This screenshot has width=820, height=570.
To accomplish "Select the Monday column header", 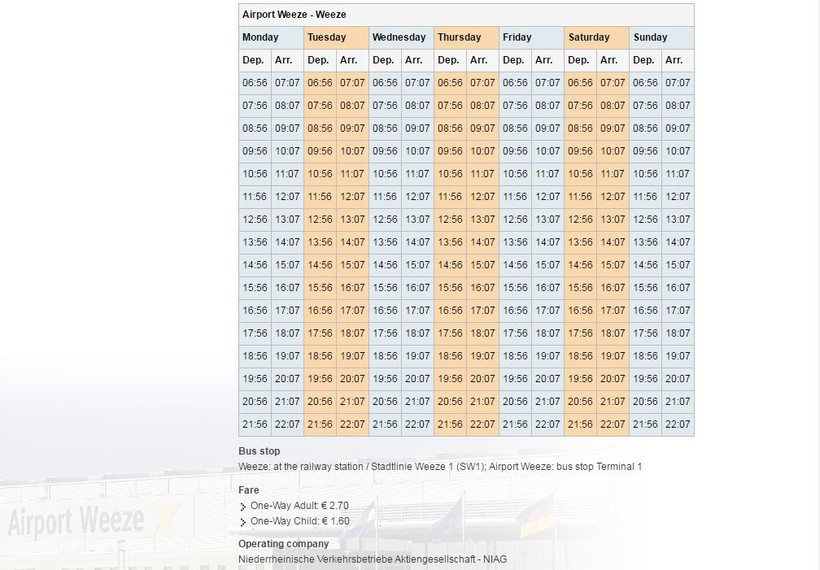I will pyautogui.click(x=261, y=37).
